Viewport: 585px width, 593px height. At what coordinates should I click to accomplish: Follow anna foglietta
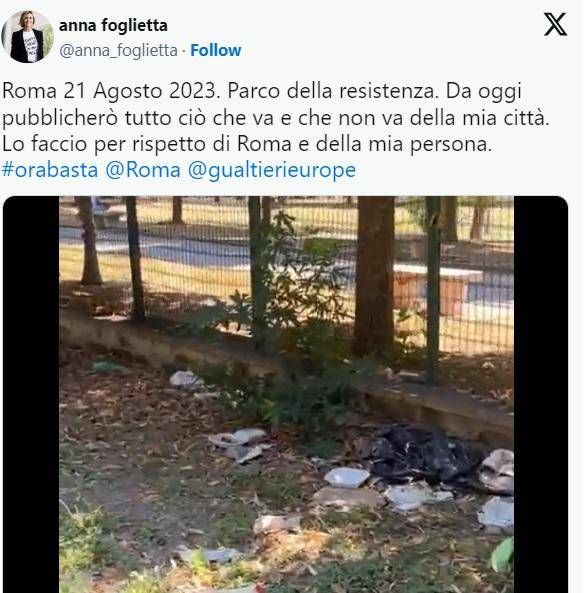point(216,50)
